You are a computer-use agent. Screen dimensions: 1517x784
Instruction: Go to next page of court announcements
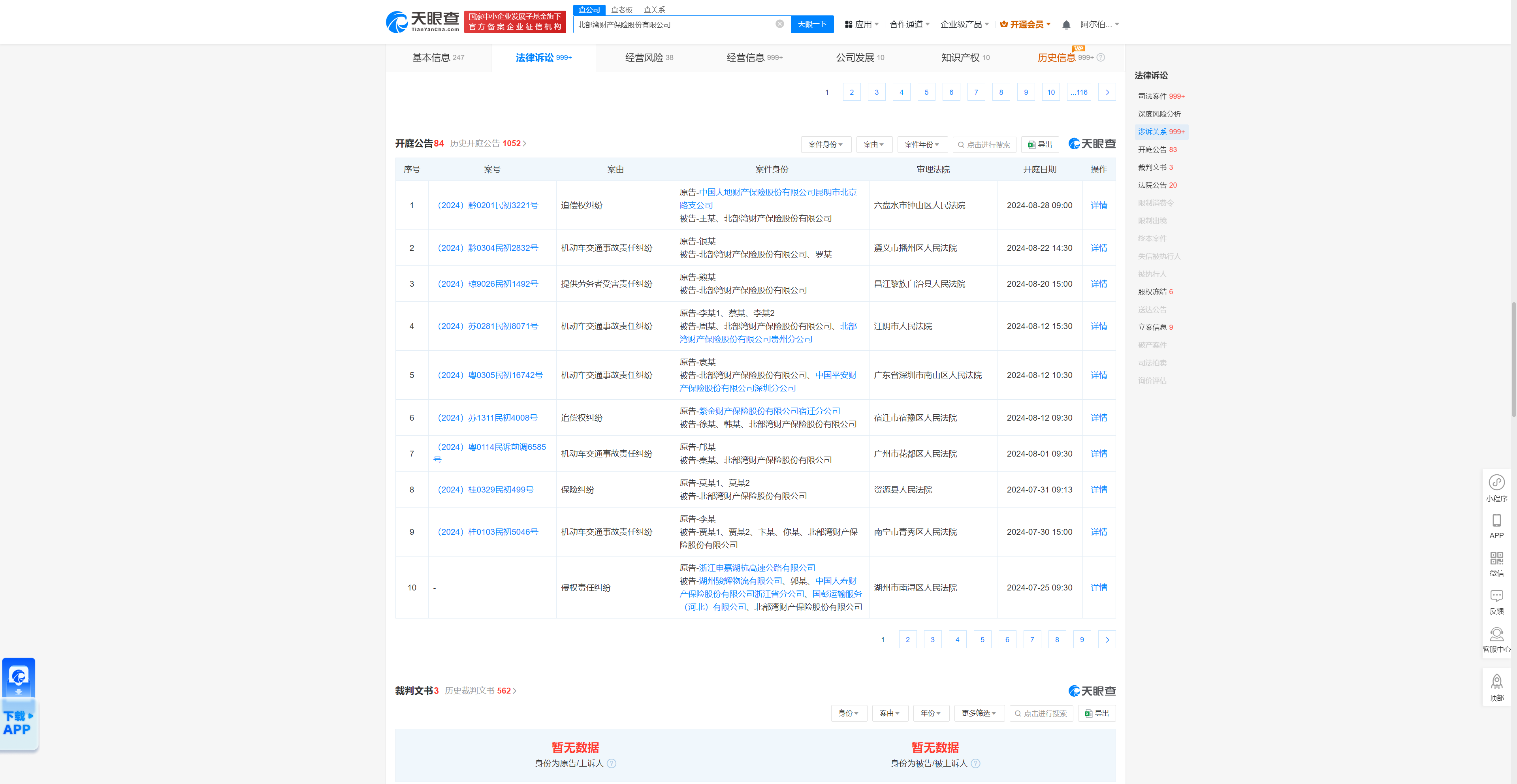[x=1107, y=639]
